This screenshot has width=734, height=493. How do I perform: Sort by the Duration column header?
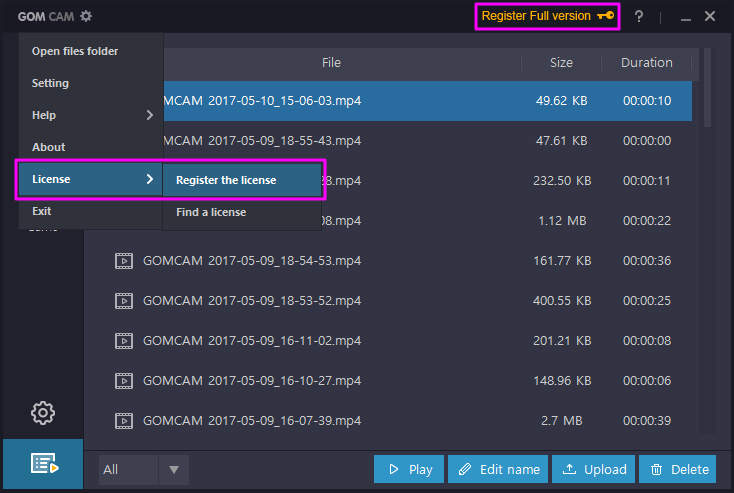coord(646,63)
